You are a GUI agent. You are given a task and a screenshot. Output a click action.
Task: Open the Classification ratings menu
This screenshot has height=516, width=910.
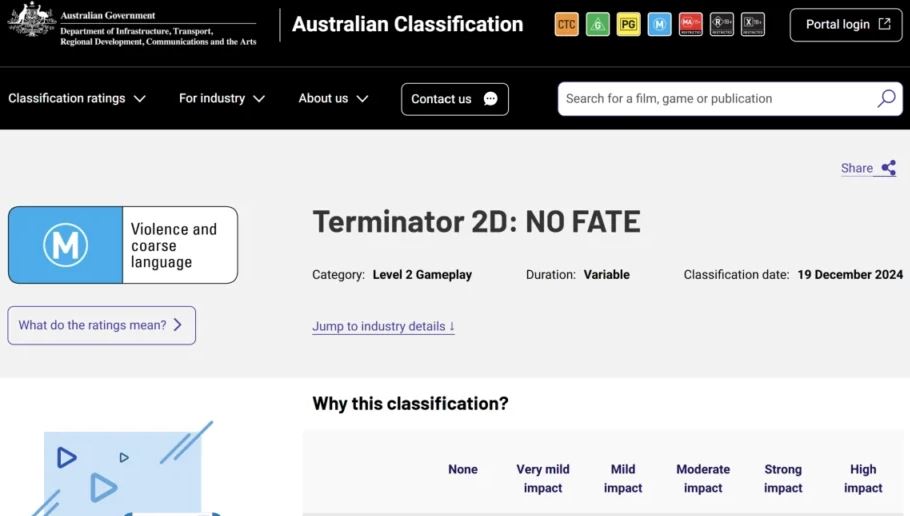(x=77, y=99)
